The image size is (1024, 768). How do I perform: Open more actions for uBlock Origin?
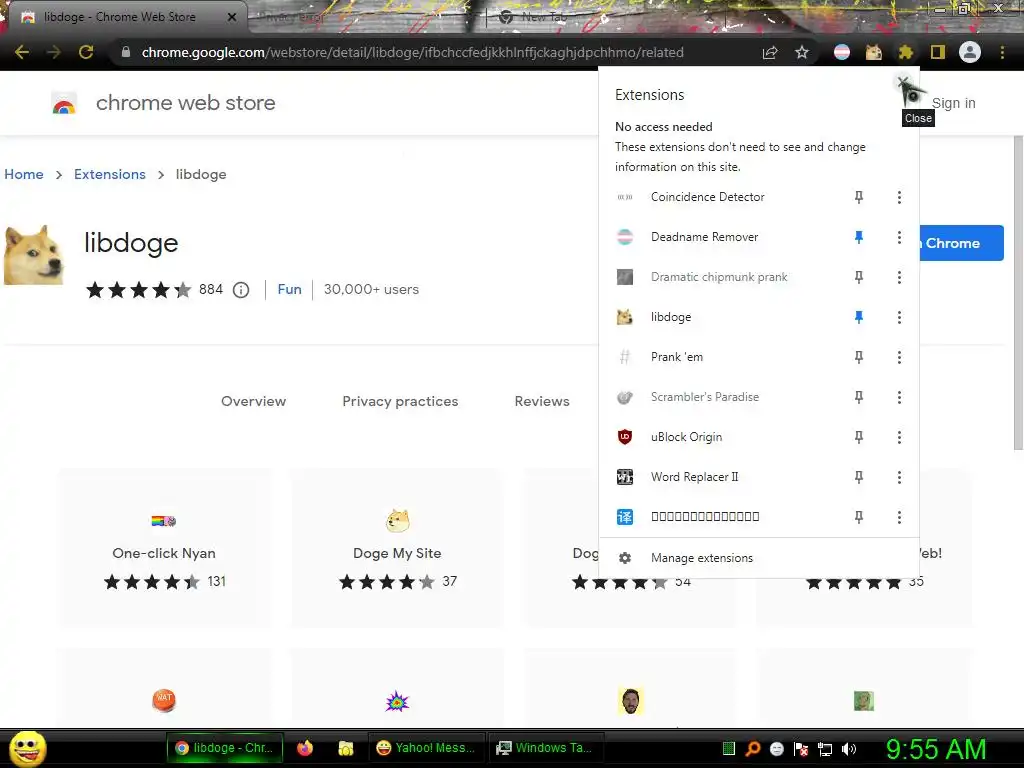[x=899, y=437]
